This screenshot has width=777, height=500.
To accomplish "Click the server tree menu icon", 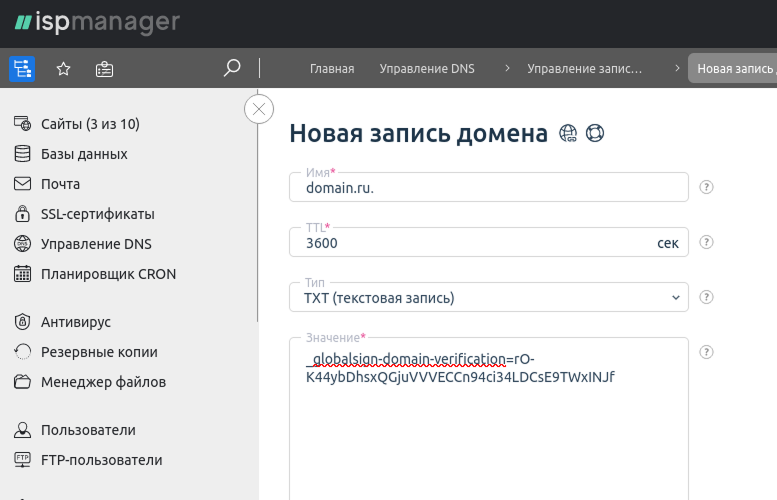I will point(22,68).
